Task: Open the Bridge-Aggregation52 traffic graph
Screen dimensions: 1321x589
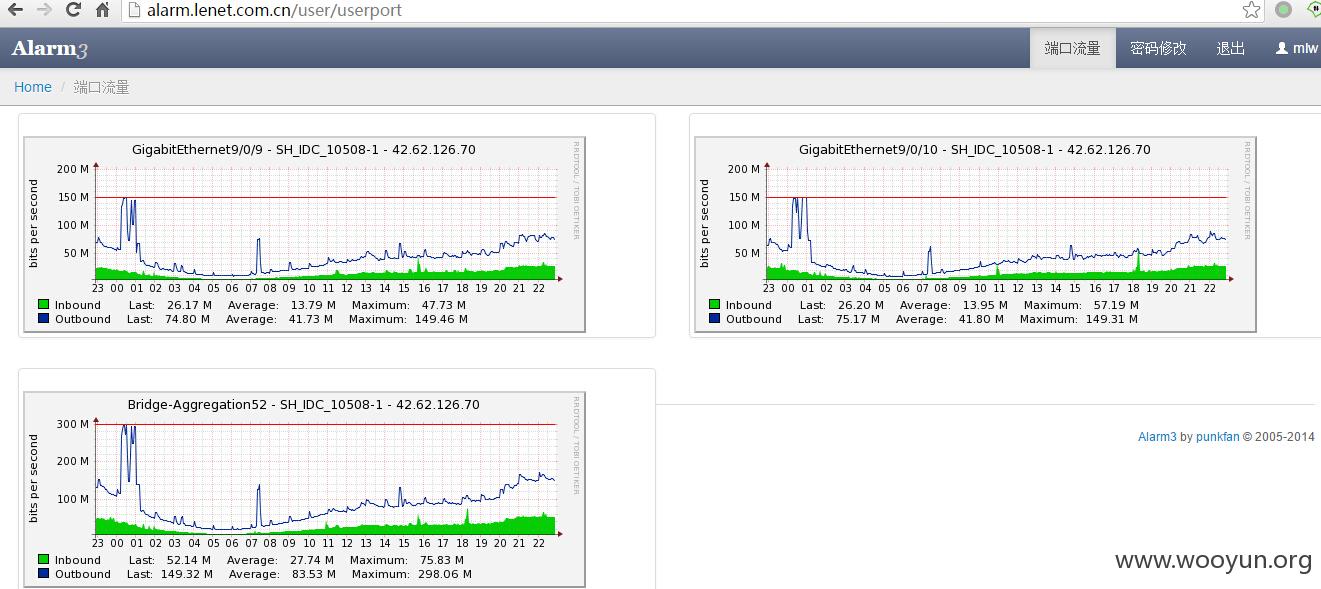Action: coord(304,489)
